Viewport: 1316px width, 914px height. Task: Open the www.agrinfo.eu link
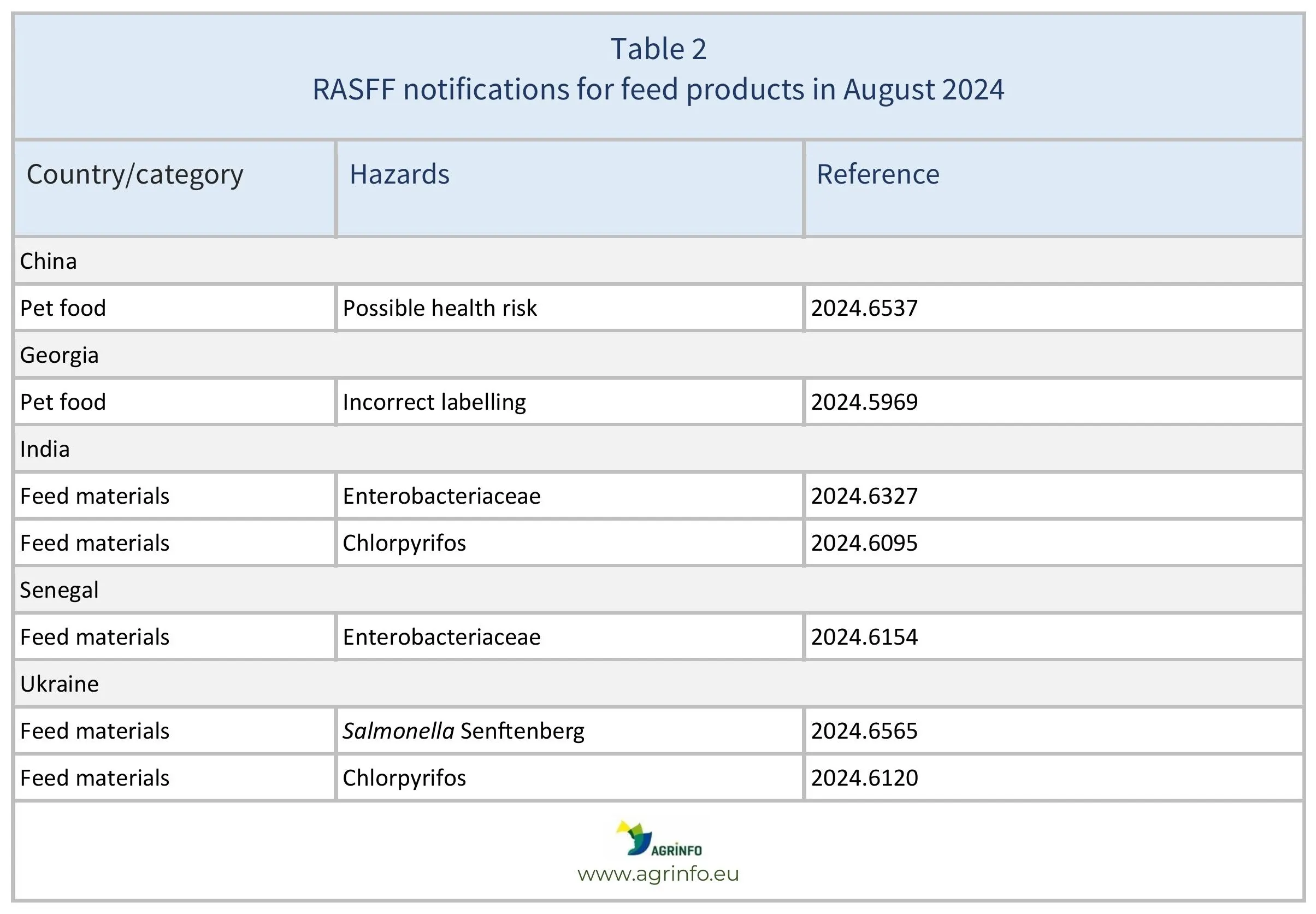658,874
